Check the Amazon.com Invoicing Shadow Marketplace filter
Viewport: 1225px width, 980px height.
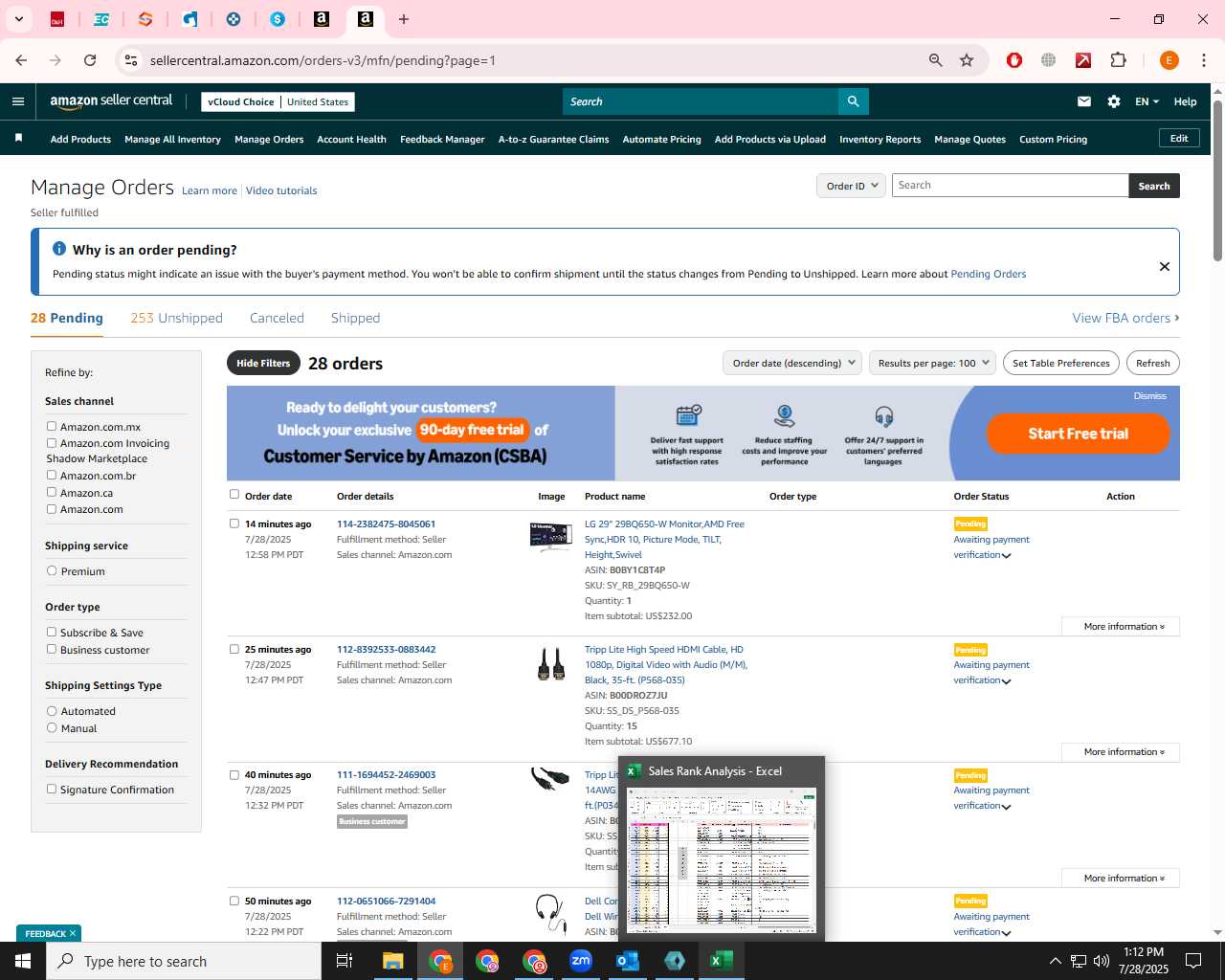[52, 443]
